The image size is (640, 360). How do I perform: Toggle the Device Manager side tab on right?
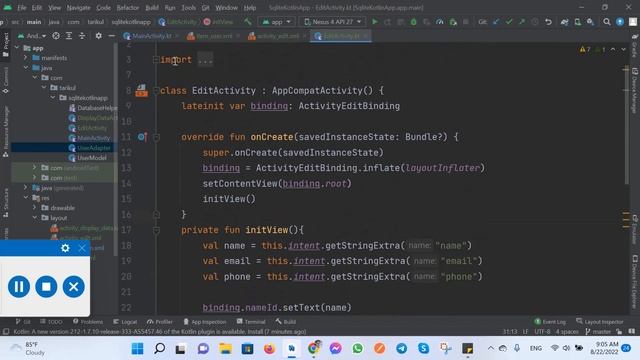pos(635,90)
